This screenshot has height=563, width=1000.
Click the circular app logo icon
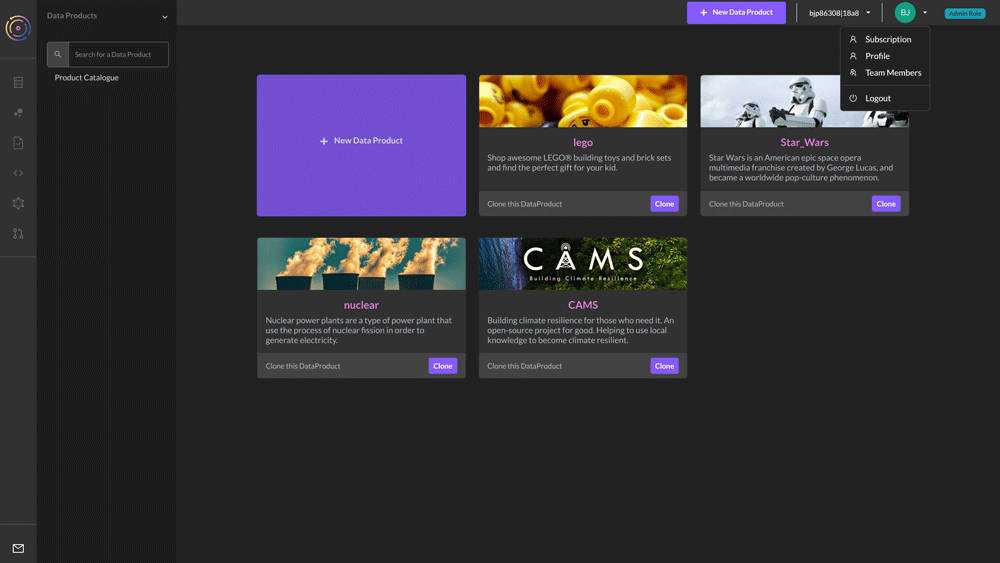click(18, 27)
